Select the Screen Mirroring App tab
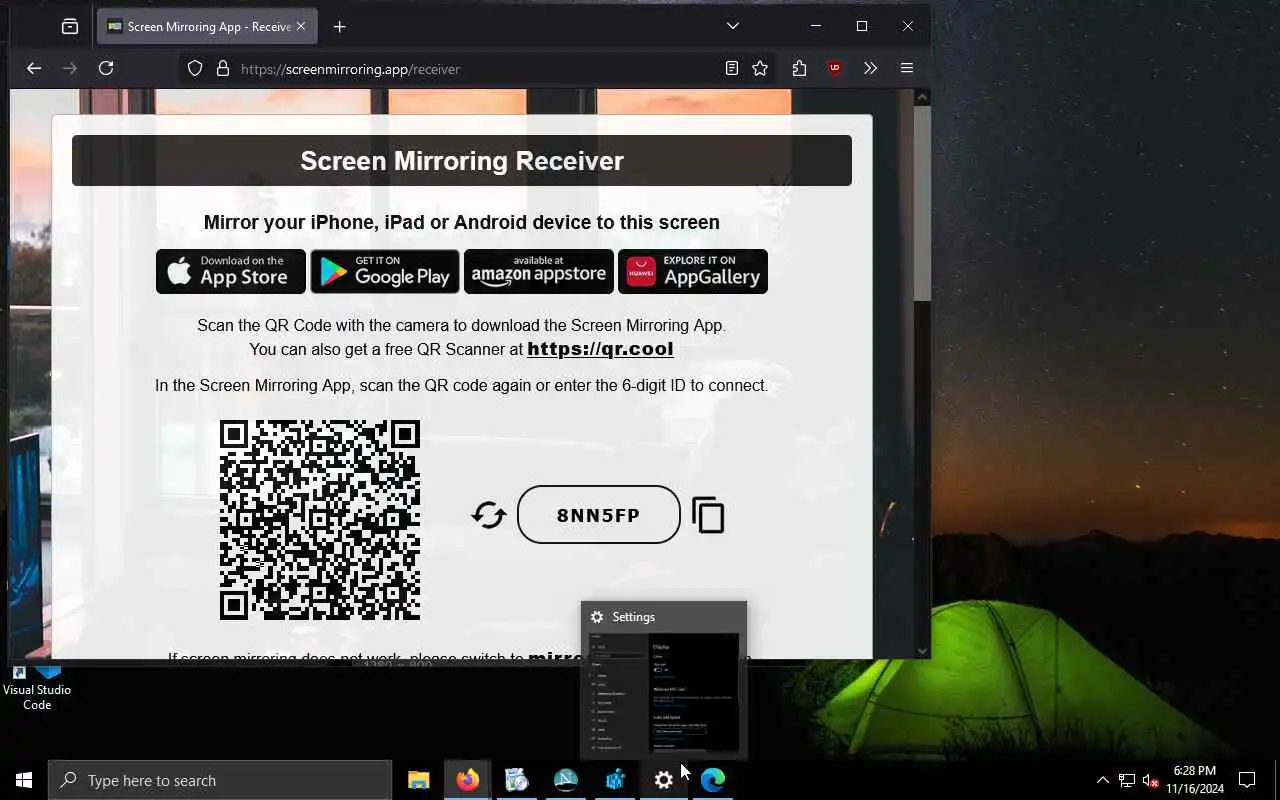This screenshot has width=1280, height=800. coord(208,27)
